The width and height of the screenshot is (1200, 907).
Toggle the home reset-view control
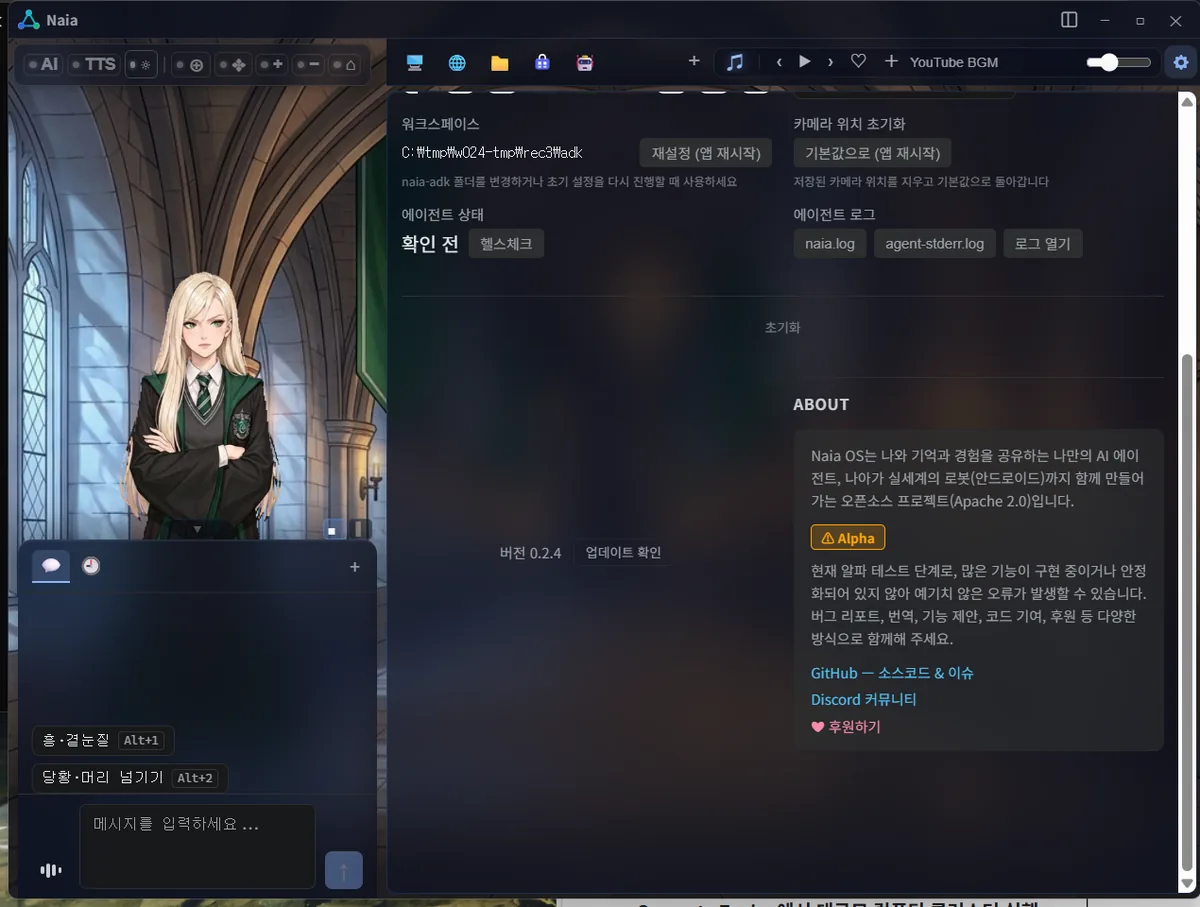(345, 65)
